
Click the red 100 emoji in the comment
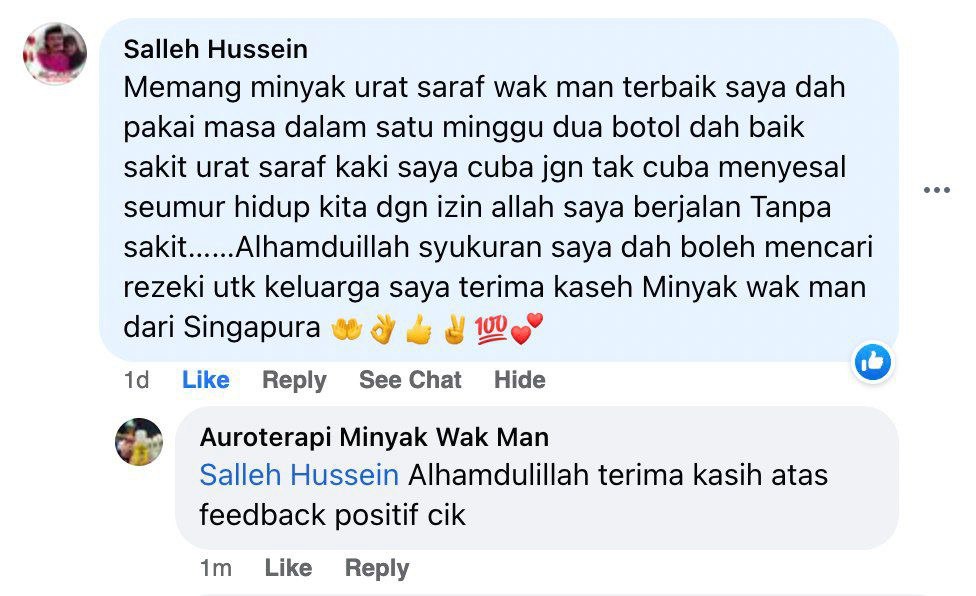point(492,328)
